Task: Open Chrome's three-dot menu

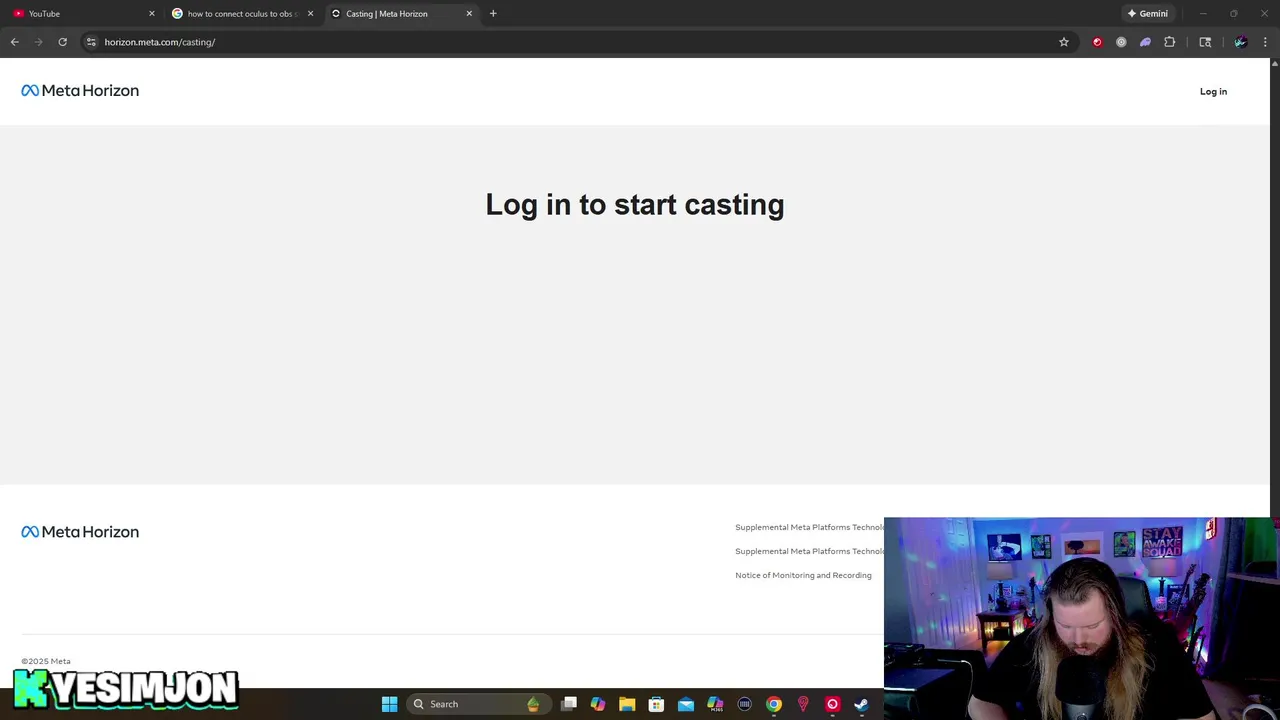Action: point(1265,42)
